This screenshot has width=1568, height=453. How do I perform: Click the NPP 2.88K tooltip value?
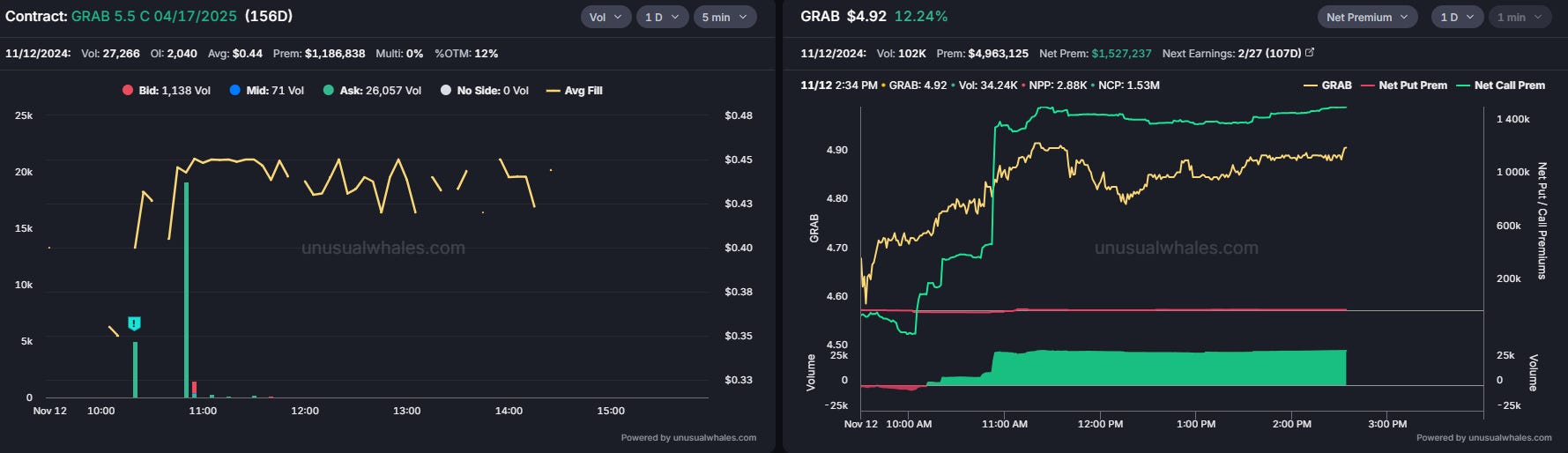[1059, 85]
